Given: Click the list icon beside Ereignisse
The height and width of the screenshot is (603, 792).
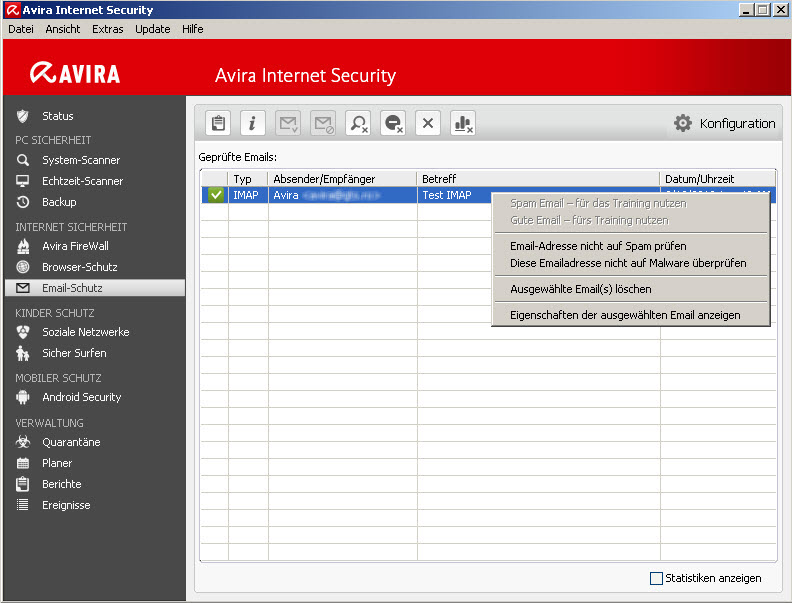Looking at the screenshot, I should pos(23,505).
